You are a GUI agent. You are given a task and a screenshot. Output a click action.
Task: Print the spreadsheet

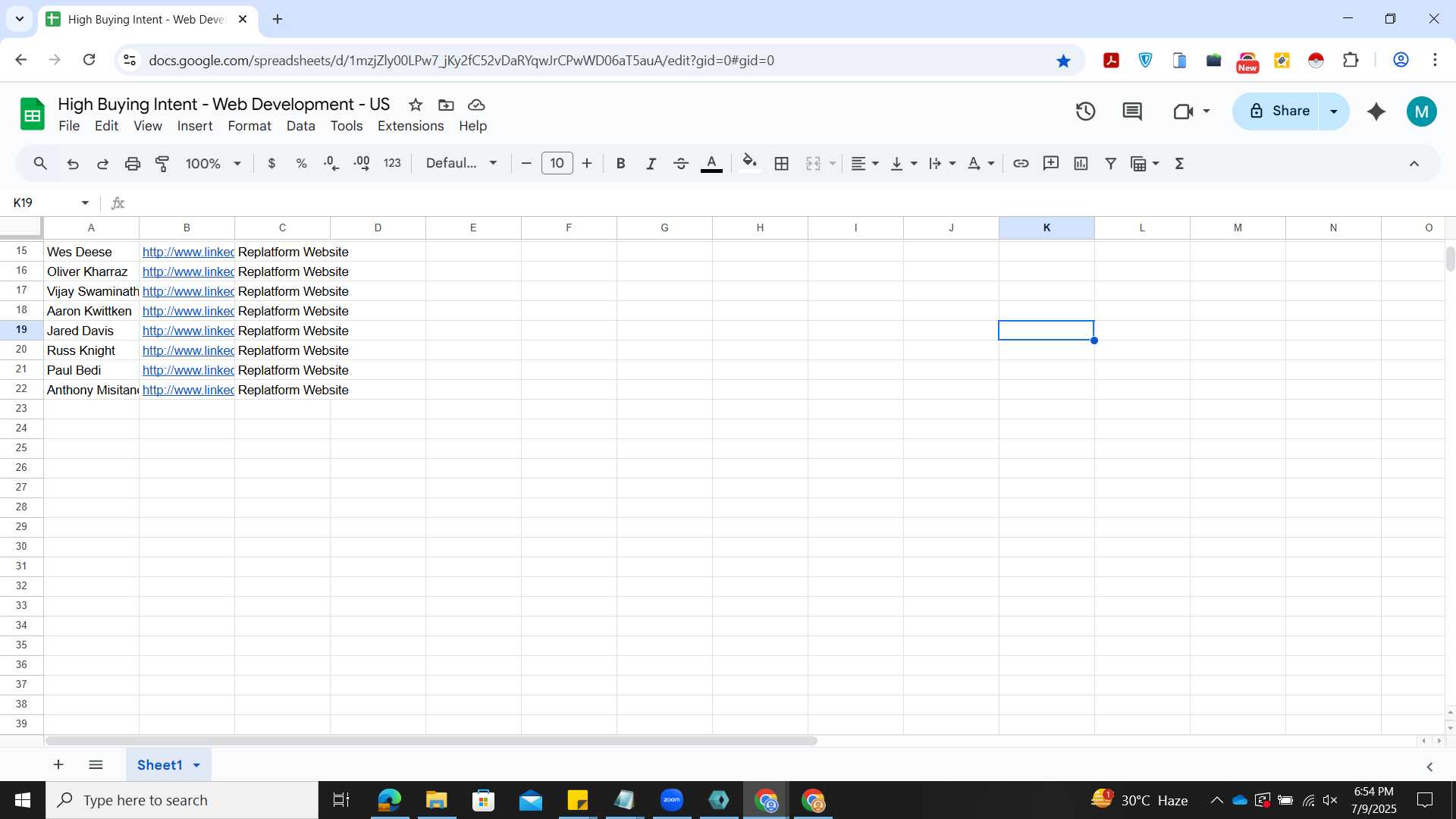coord(133,163)
